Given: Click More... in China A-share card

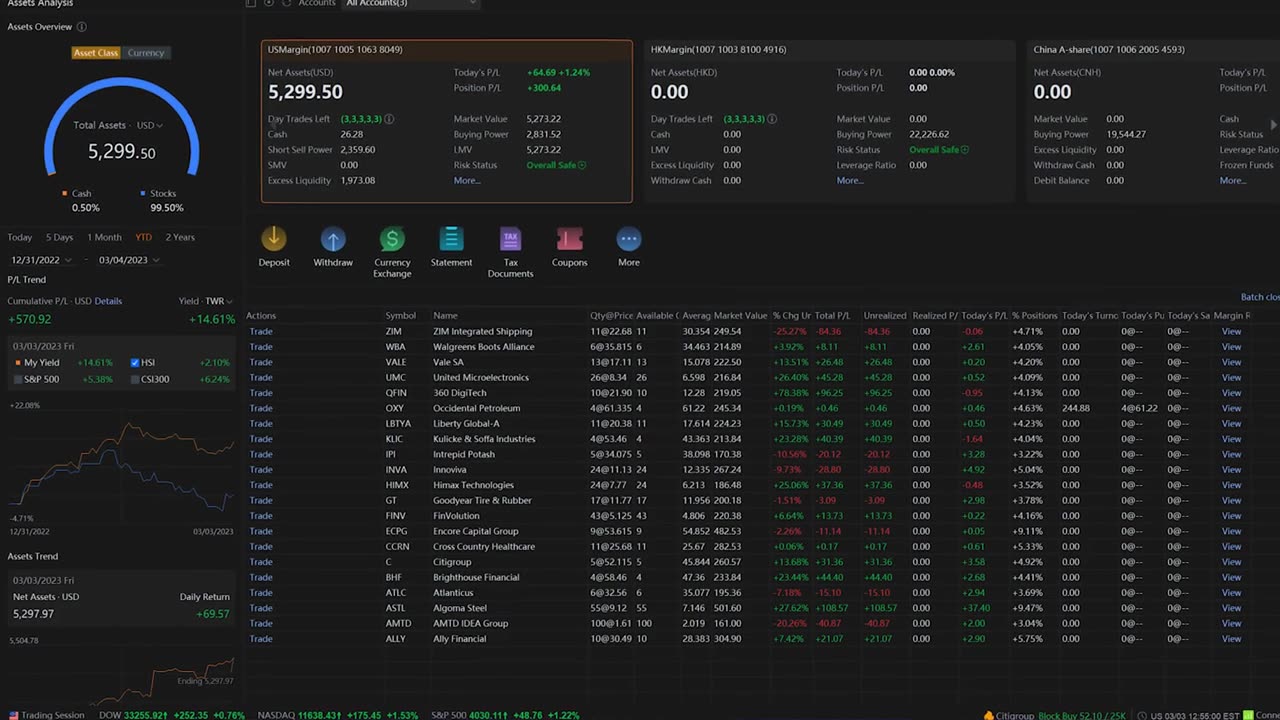Looking at the screenshot, I should click(x=1233, y=181).
